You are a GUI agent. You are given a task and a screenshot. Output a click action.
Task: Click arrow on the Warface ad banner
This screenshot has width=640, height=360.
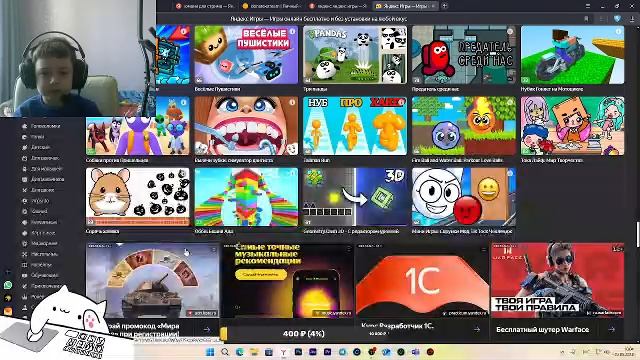pos(611,329)
